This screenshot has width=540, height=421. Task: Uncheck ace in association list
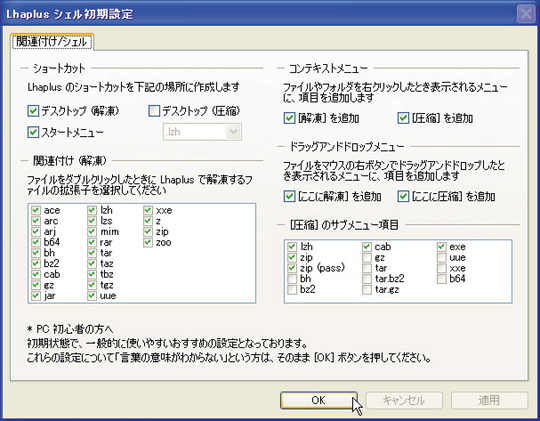pyautogui.click(x=36, y=210)
